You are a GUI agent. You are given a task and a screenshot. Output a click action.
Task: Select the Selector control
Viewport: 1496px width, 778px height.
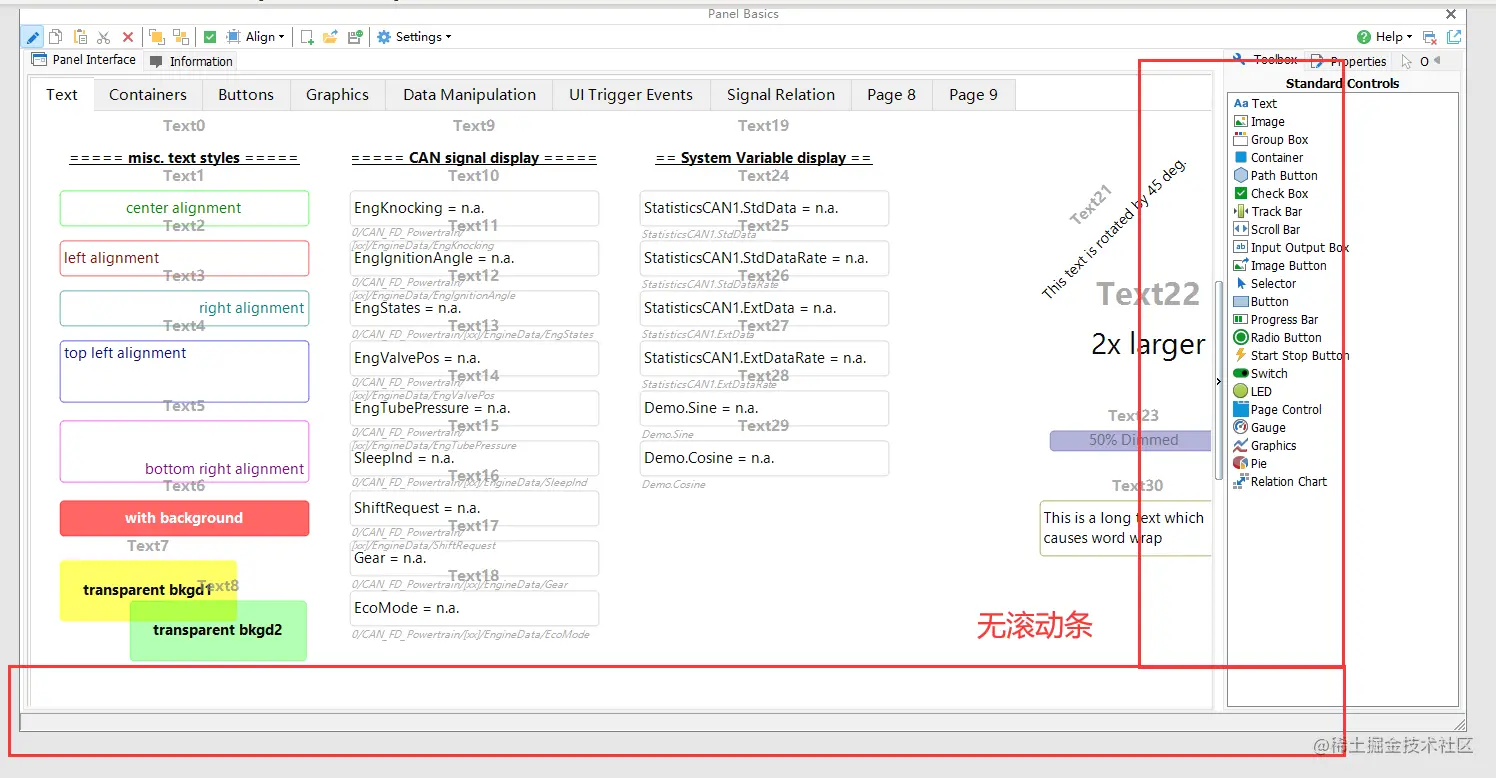pyautogui.click(x=1263, y=283)
